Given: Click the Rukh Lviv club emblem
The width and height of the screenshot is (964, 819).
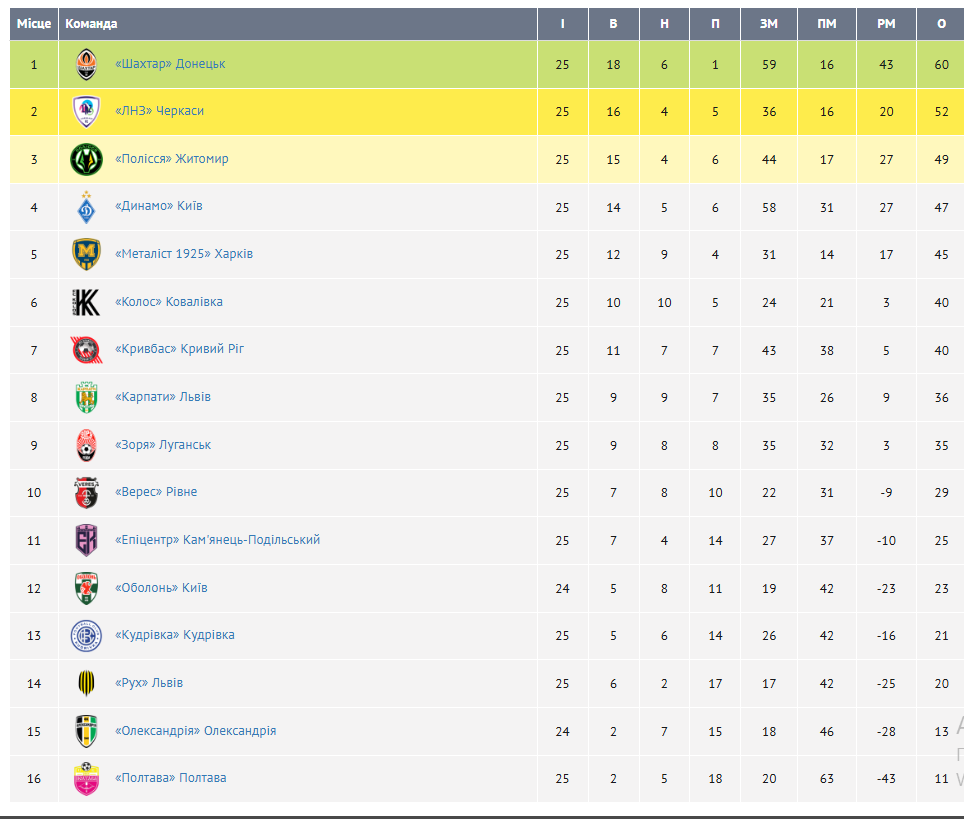Looking at the screenshot, I should tap(87, 683).
